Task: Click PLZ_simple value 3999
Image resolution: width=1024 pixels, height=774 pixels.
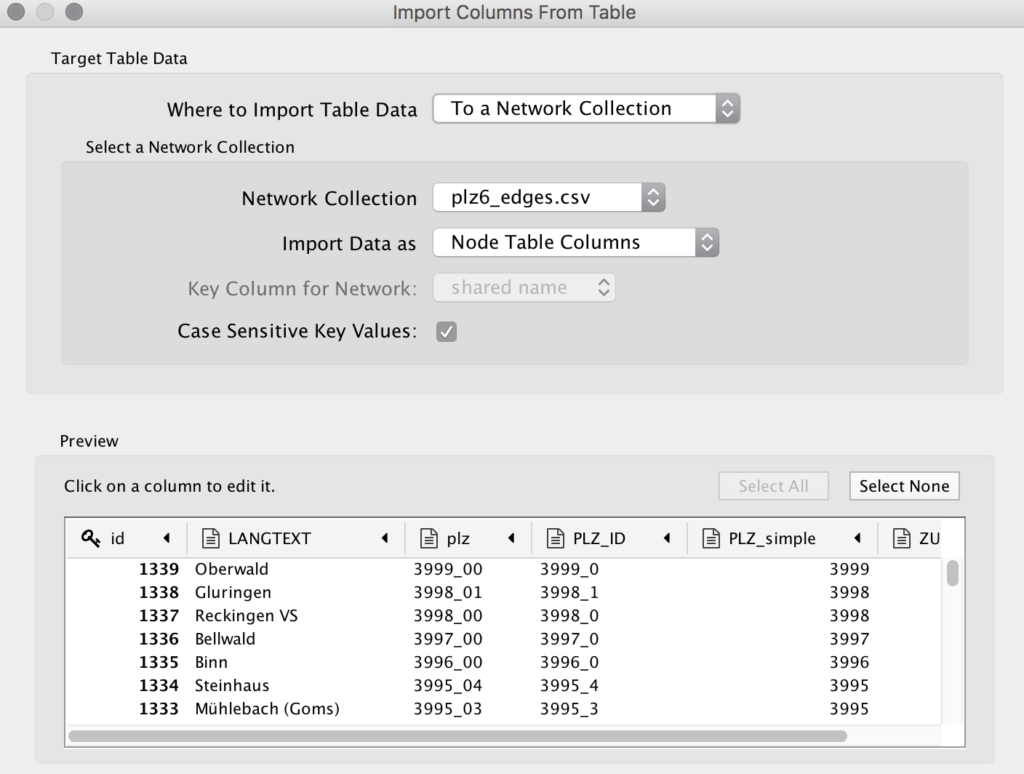Action: pyautogui.click(x=850, y=569)
